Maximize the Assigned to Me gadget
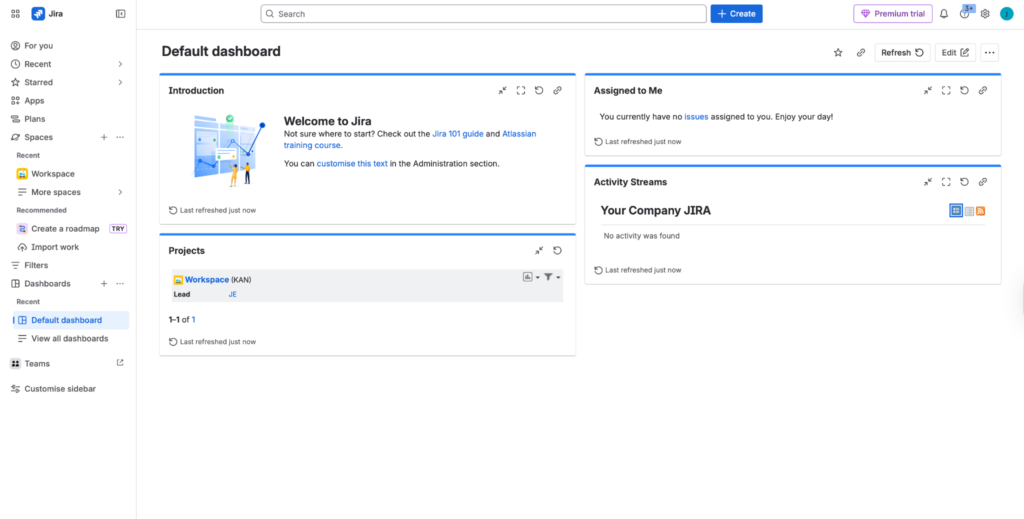This screenshot has height=519, width=1024. (946, 91)
